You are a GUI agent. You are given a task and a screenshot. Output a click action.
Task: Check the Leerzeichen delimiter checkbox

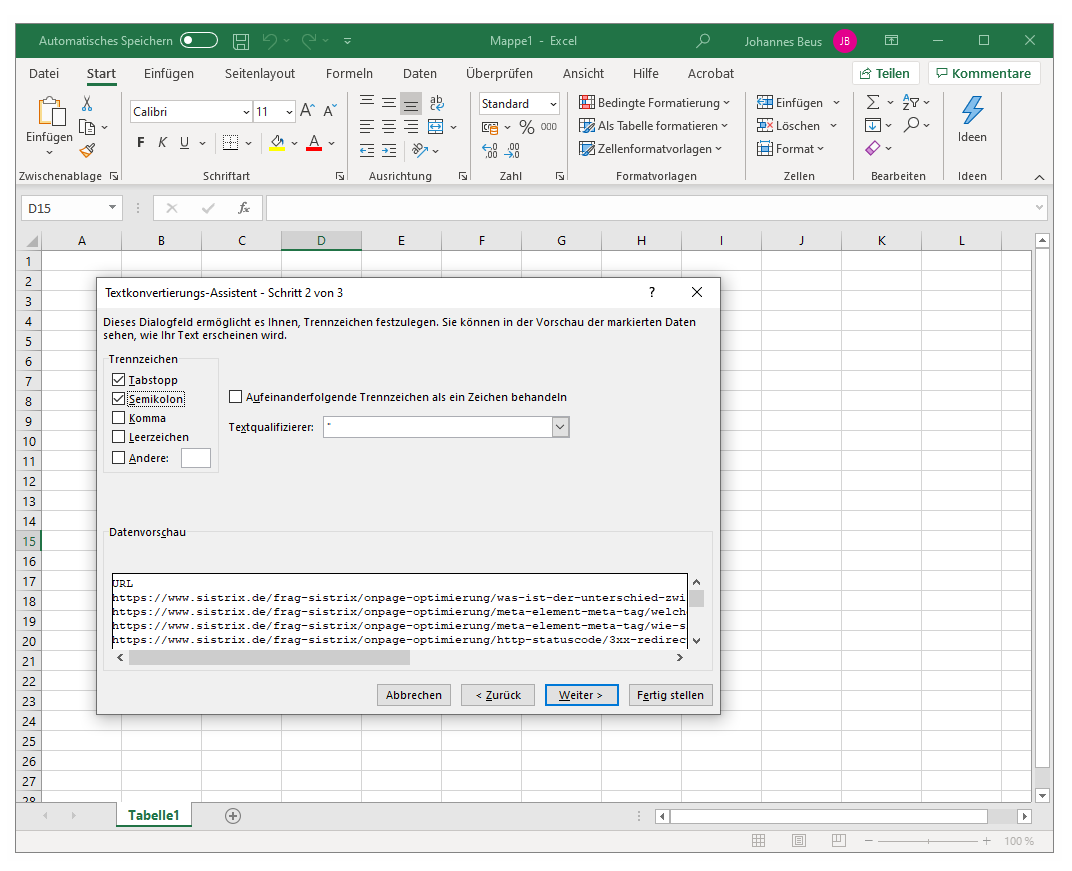click(x=119, y=437)
